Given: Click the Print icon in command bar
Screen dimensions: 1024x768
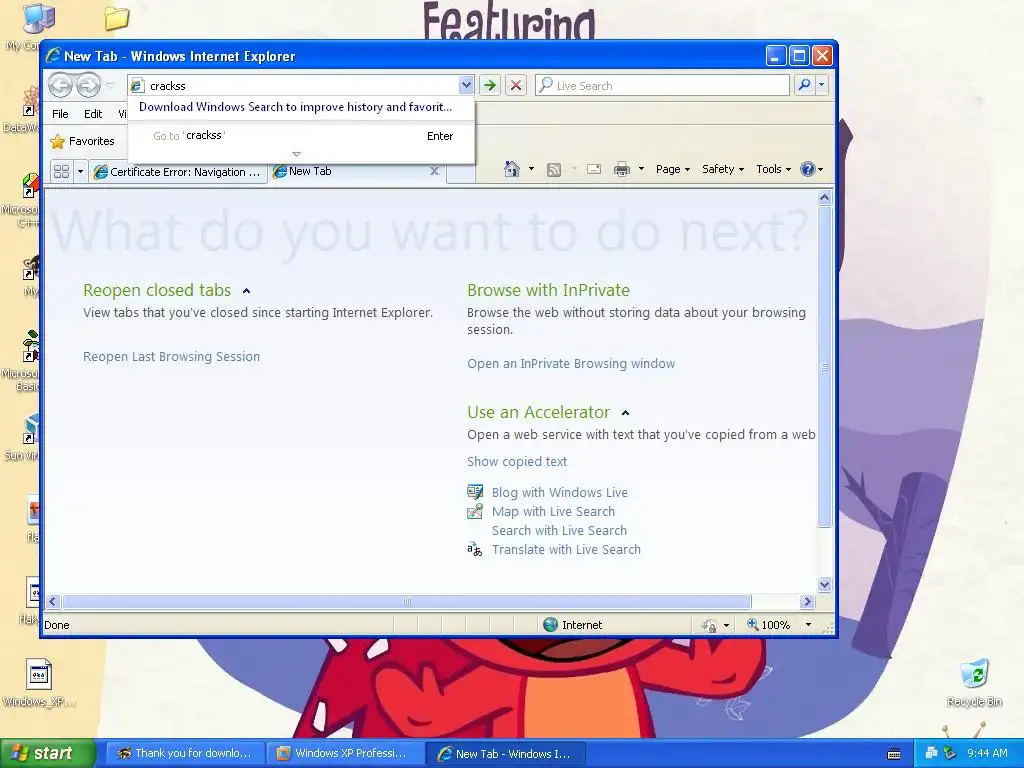Looking at the screenshot, I should (x=622, y=169).
